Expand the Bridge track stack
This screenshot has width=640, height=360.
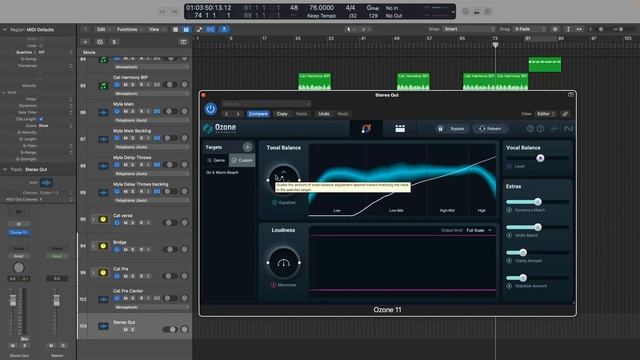(93, 246)
